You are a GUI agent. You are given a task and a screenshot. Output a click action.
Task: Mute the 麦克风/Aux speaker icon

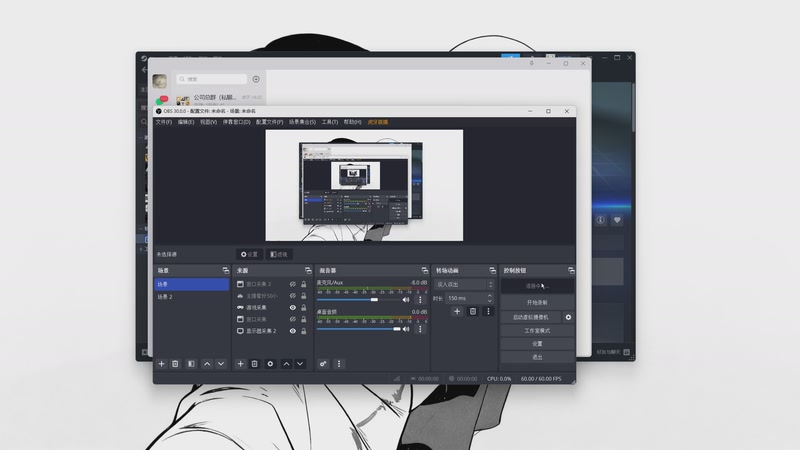(406, 300)
